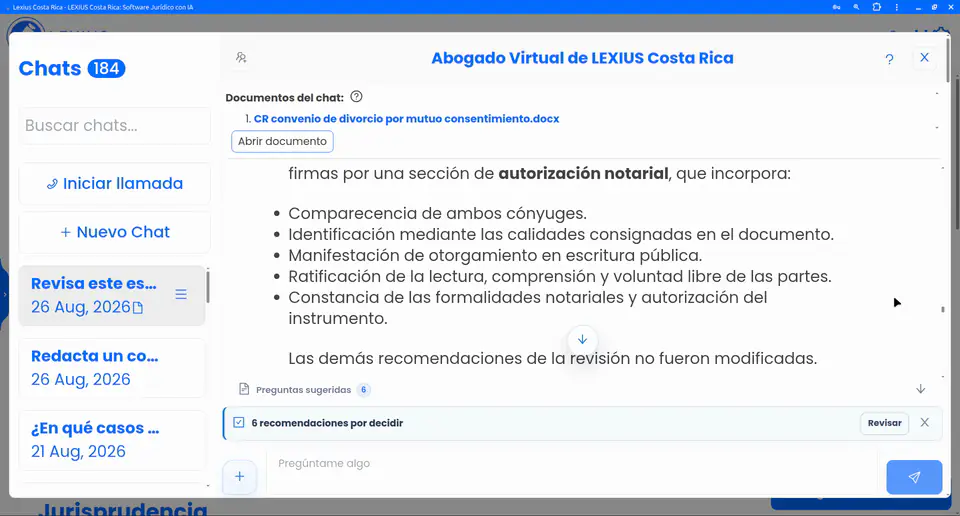This screenshot has width=960, height=516.
Task: Click the scroll-to-bottom arrow button
Action: pyautogui.click(x=582, y=339)
